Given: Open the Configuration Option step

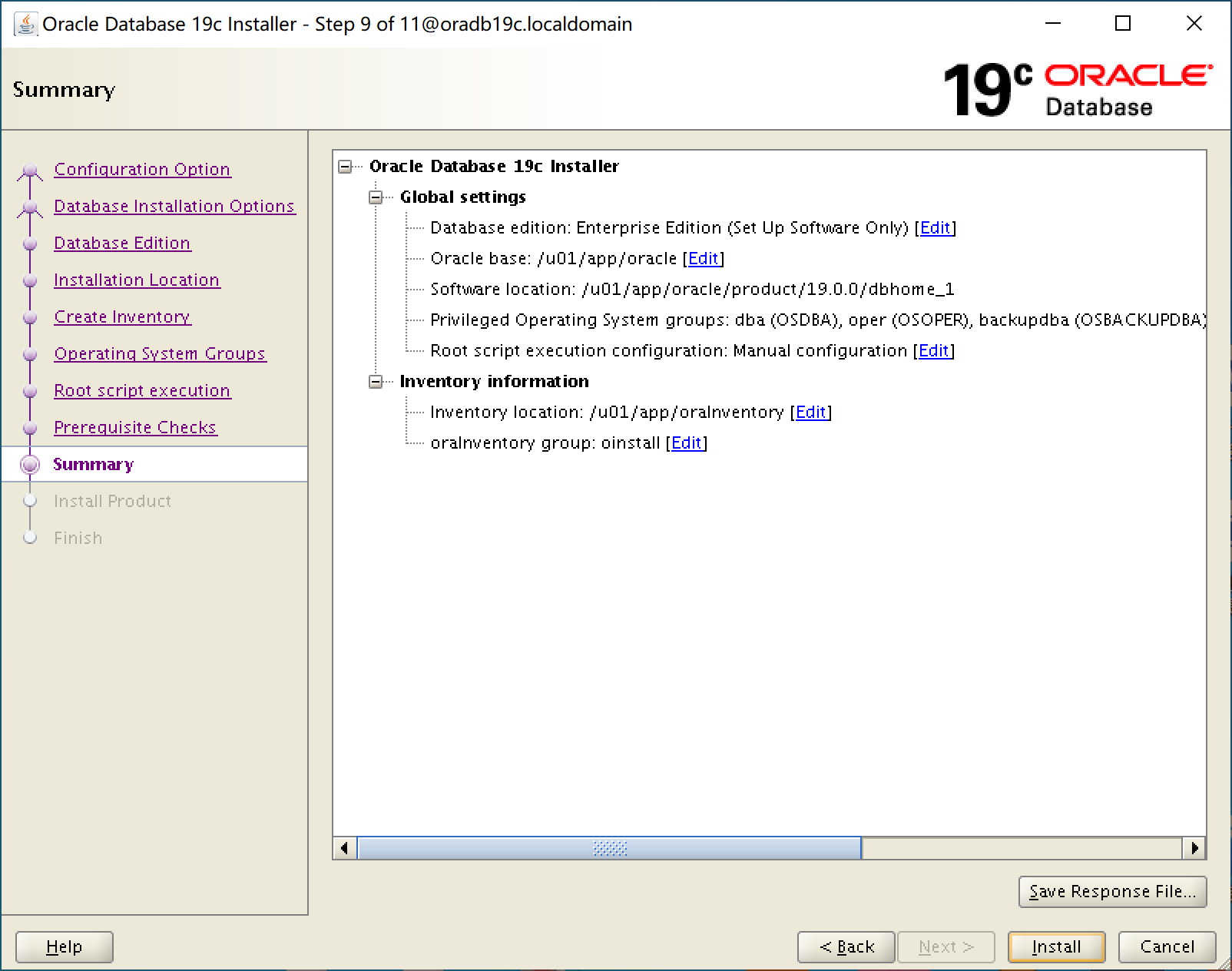Looking at the screenshot, I should [x=142, y=169].
